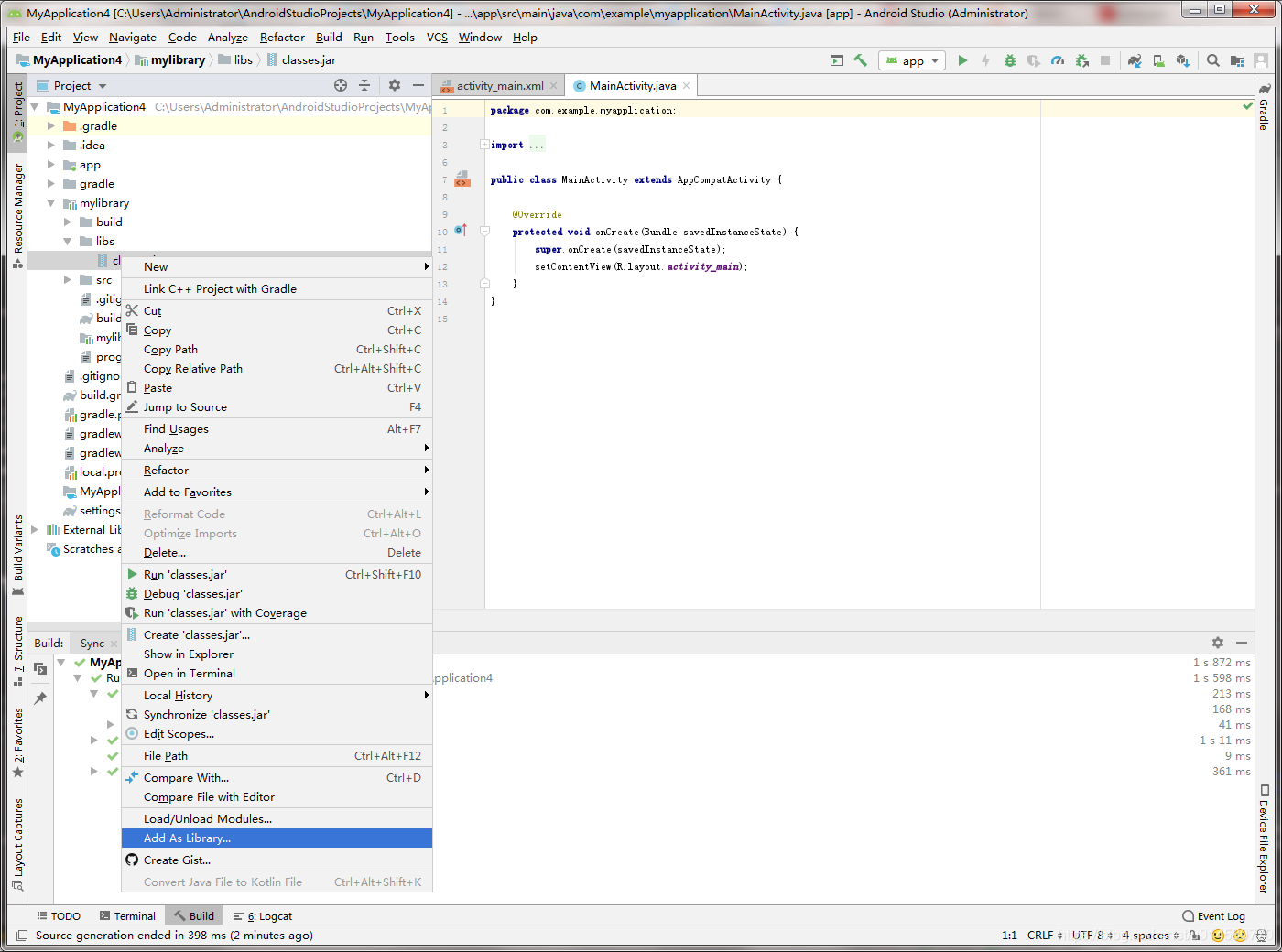Click the override gutter icon at line 10
The width and height of the screenshot is (1282, 952).
[x=461, y=231]
